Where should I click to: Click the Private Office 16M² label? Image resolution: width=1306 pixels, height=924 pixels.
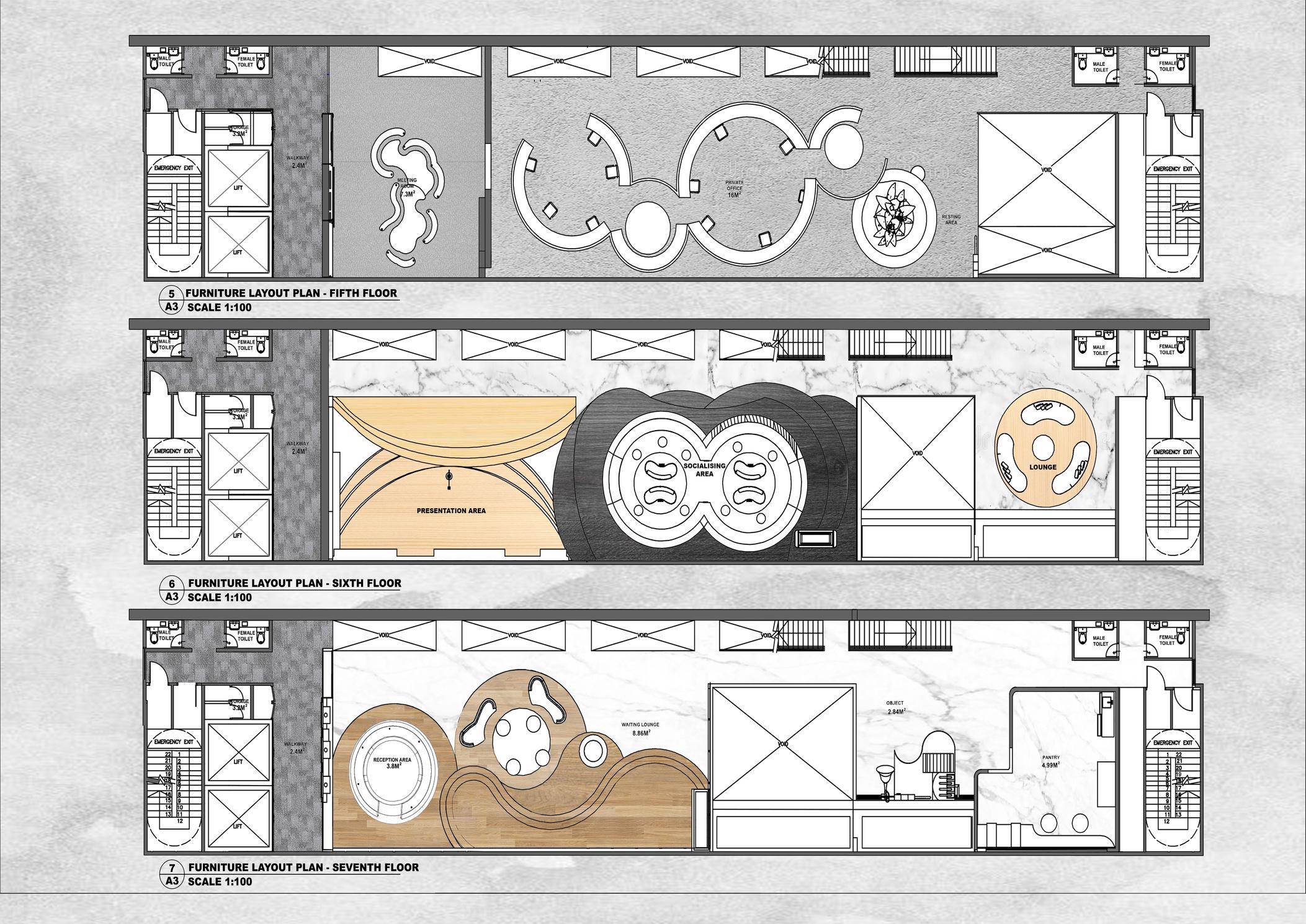pyautogui.click(x=734, y=189)
